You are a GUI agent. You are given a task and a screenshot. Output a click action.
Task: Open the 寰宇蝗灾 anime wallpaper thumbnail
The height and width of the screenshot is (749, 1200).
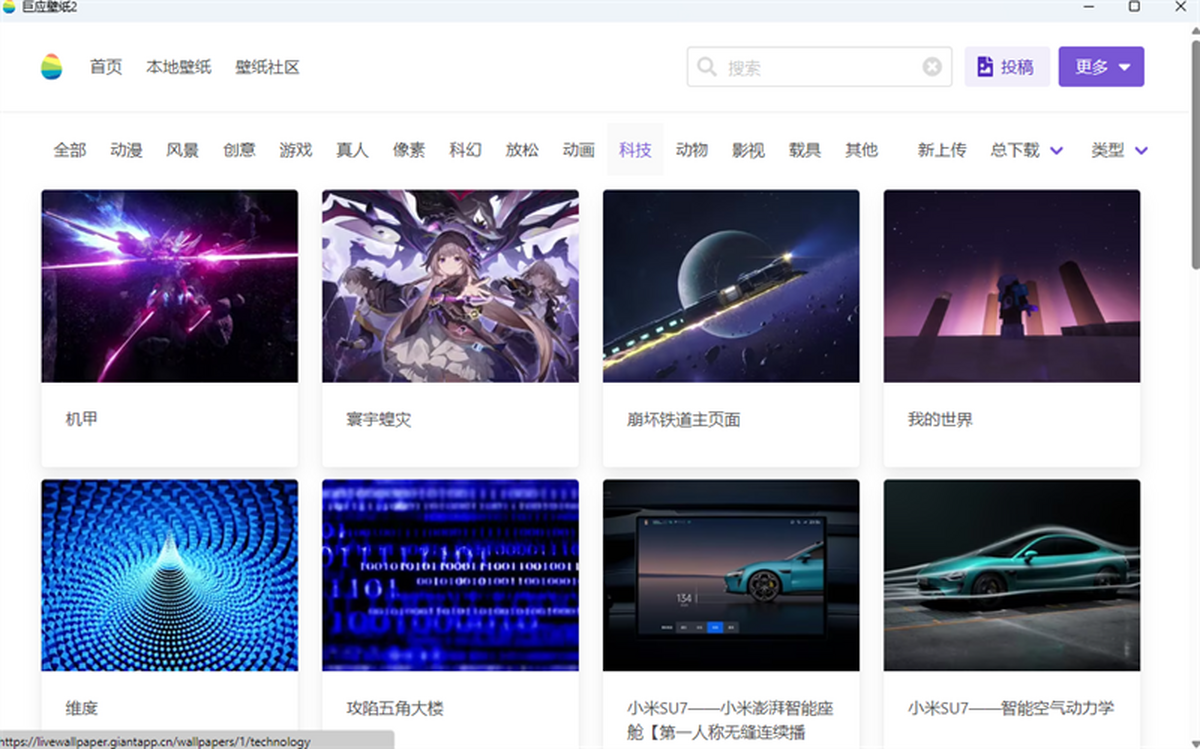450,286
